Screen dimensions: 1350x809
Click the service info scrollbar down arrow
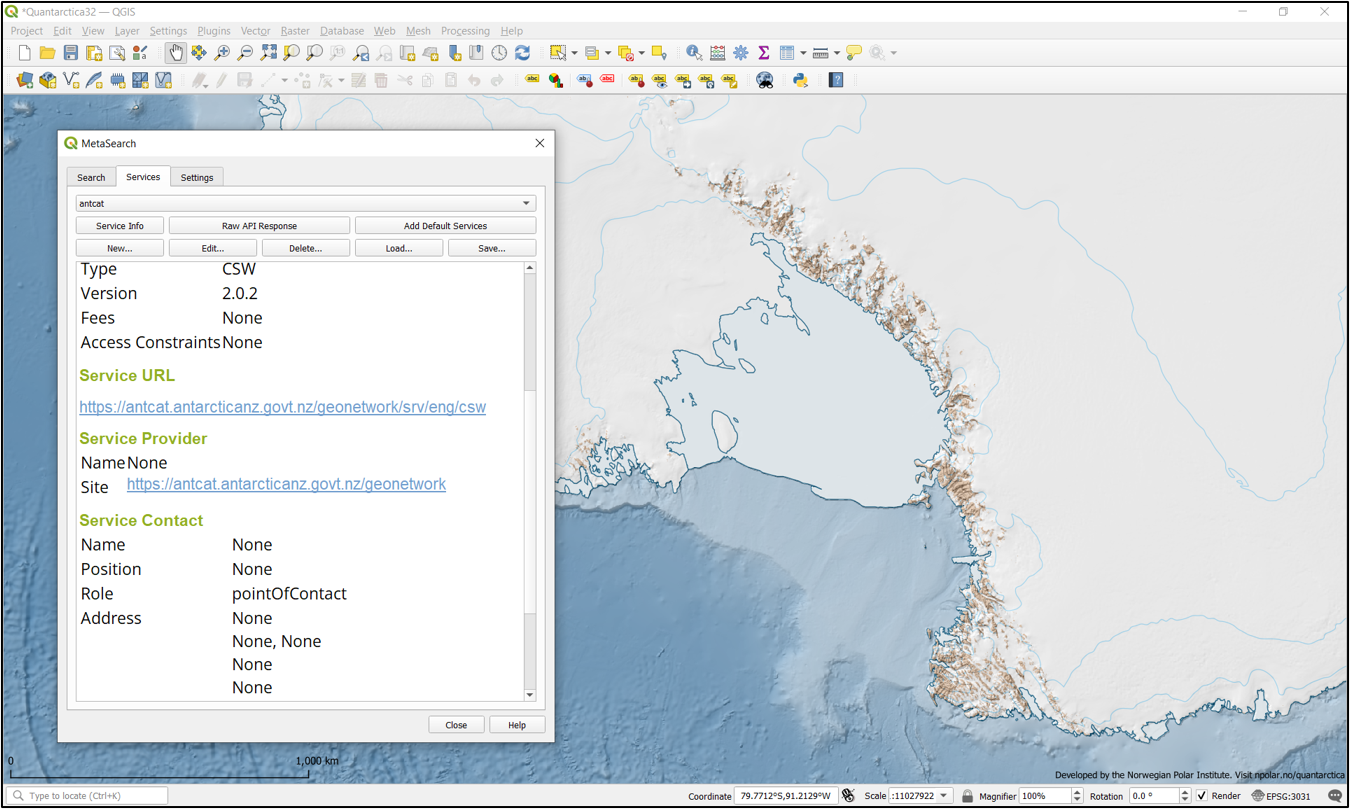tap(530, 695)
